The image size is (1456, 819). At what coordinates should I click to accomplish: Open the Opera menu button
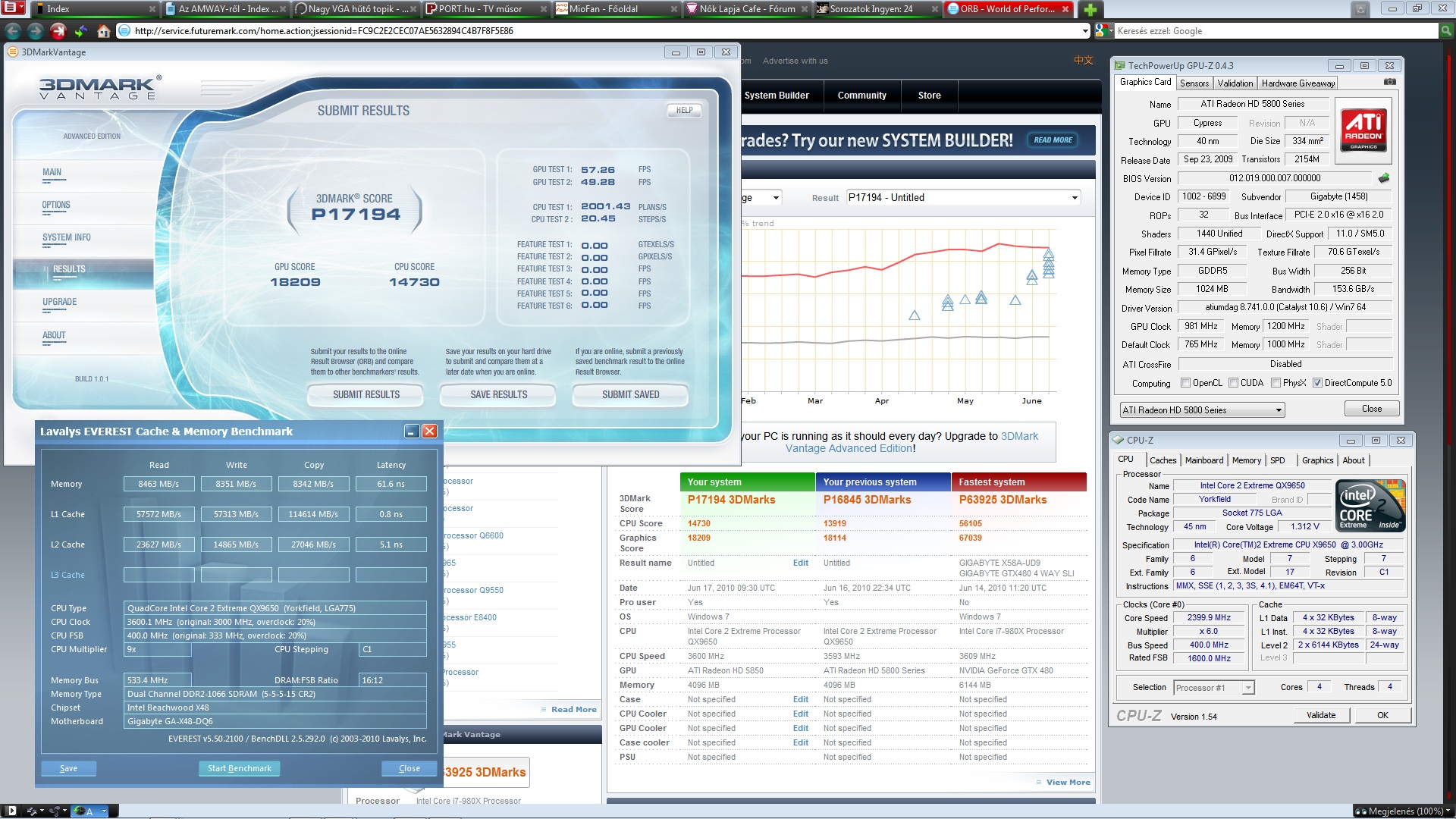(x=14, y=8)
